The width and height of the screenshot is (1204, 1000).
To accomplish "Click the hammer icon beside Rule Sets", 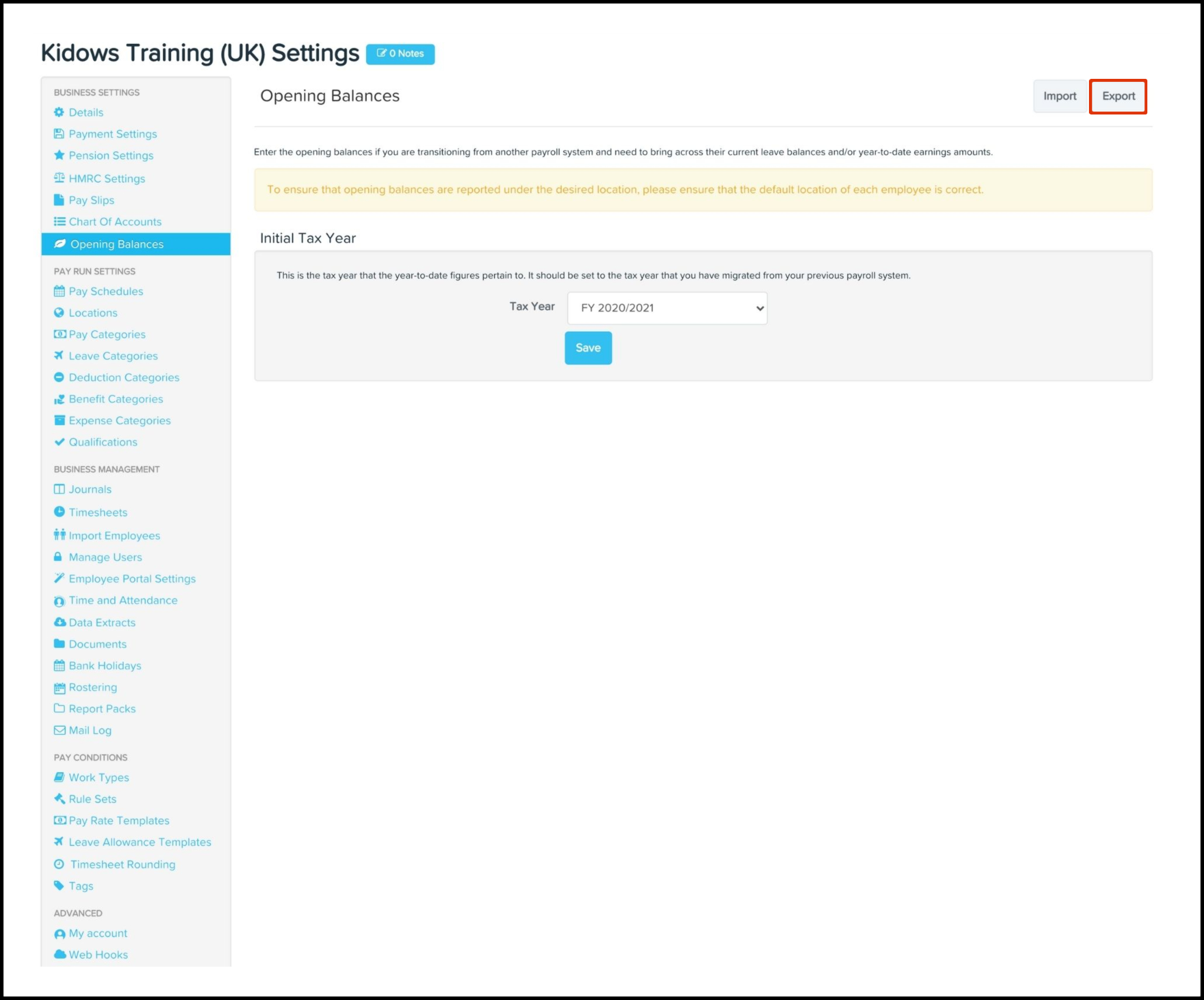I will 60,798.
